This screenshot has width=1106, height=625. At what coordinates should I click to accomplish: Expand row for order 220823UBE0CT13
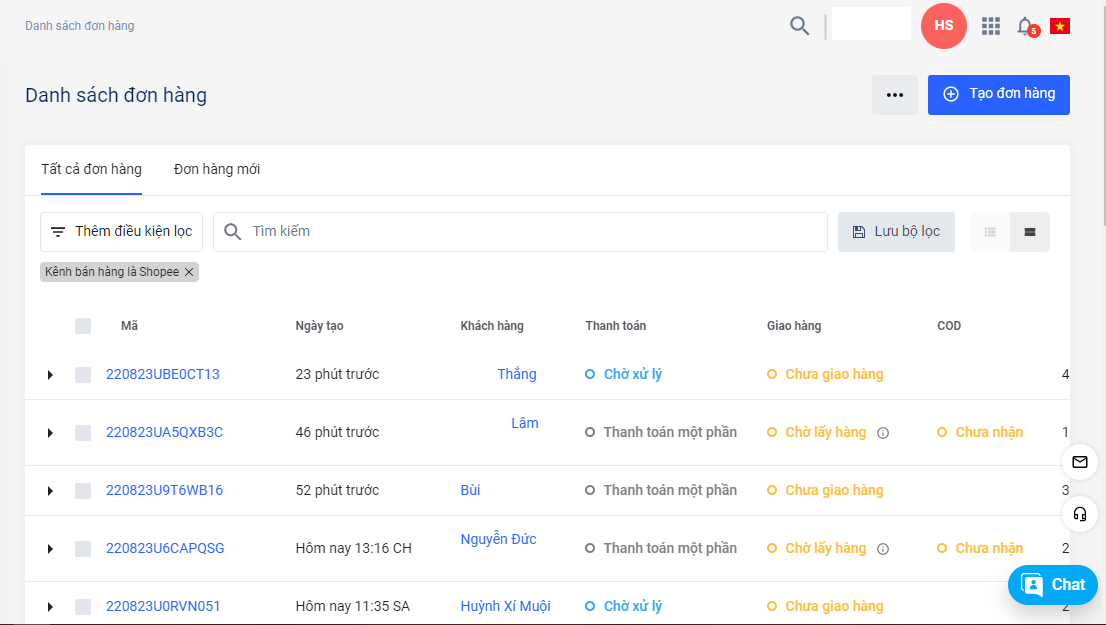(50, 375)
